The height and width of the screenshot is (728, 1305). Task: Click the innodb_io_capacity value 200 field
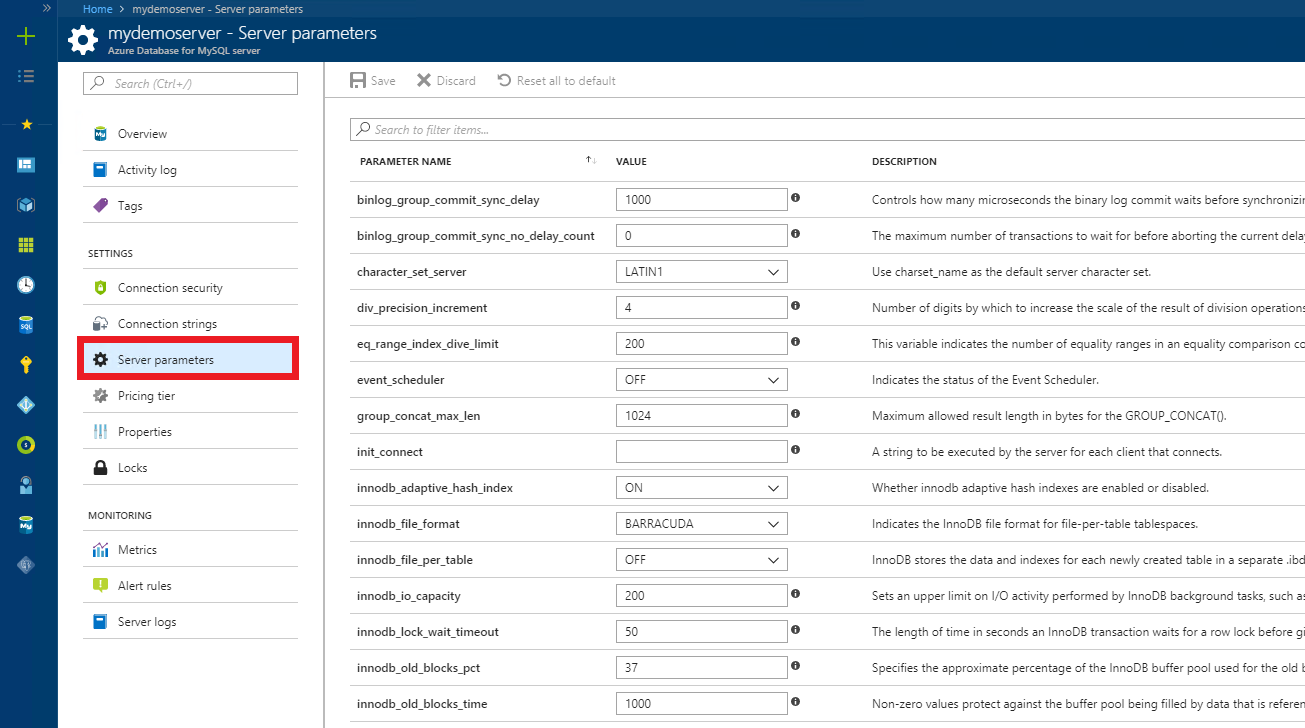(x=701, y=596)
